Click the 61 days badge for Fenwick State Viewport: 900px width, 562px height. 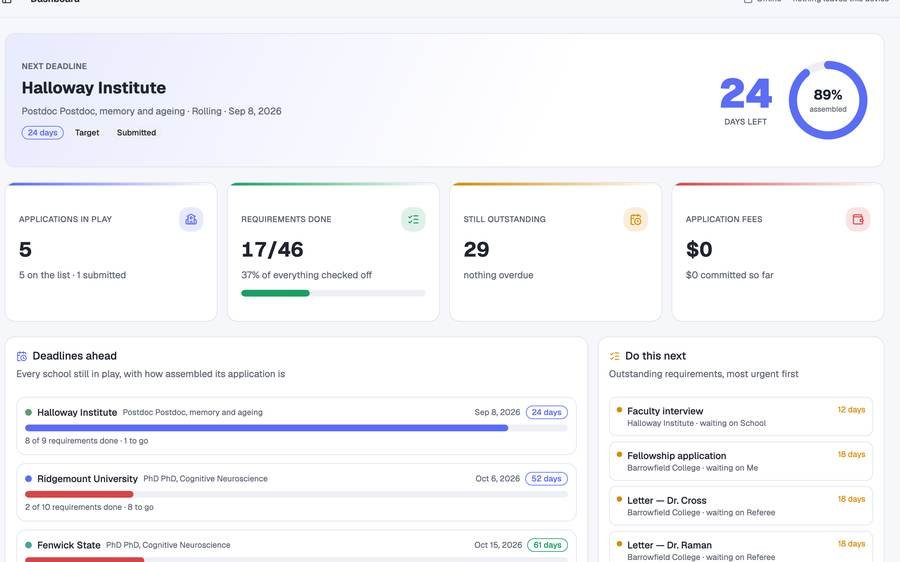[548, 545]
